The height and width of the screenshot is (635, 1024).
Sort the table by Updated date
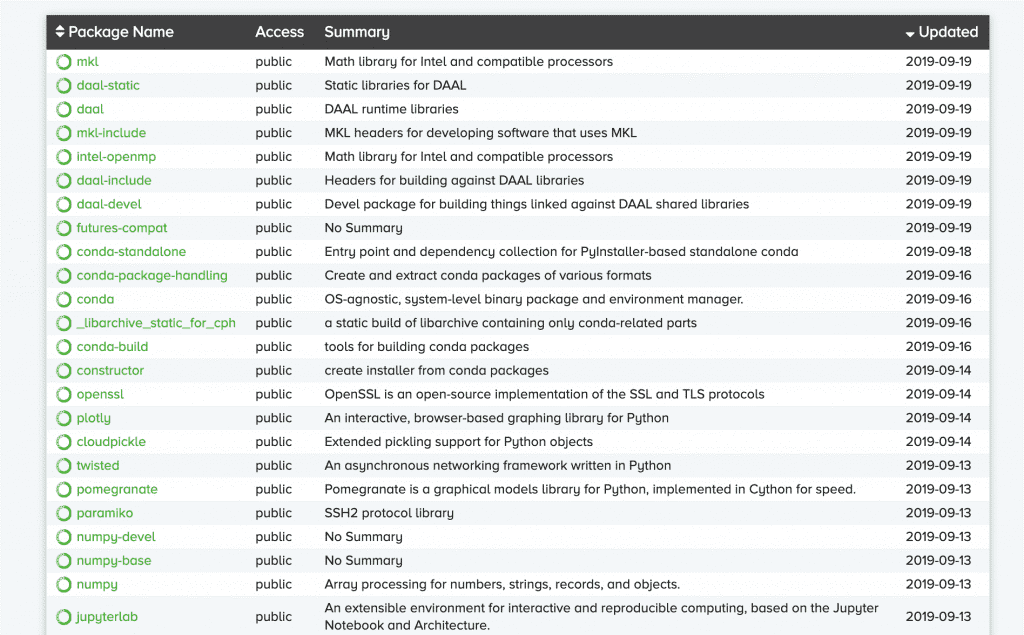pyautogui.click(x=942, y=32)
